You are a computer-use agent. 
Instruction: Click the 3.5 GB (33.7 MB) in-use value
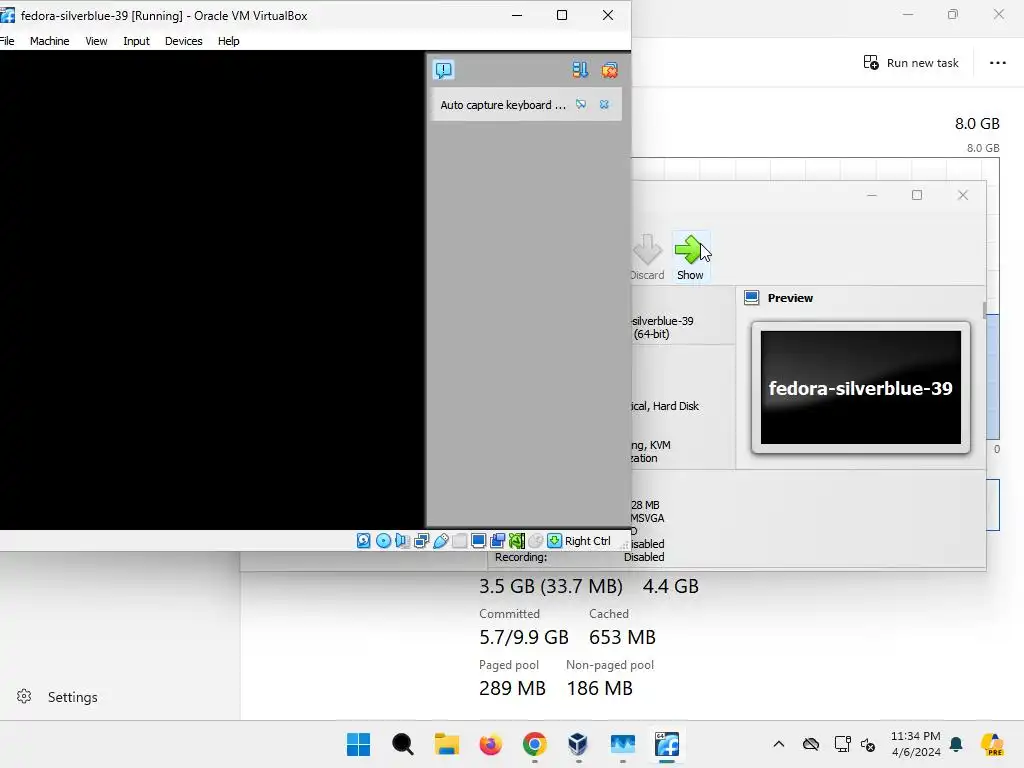[x=551, y=586]
